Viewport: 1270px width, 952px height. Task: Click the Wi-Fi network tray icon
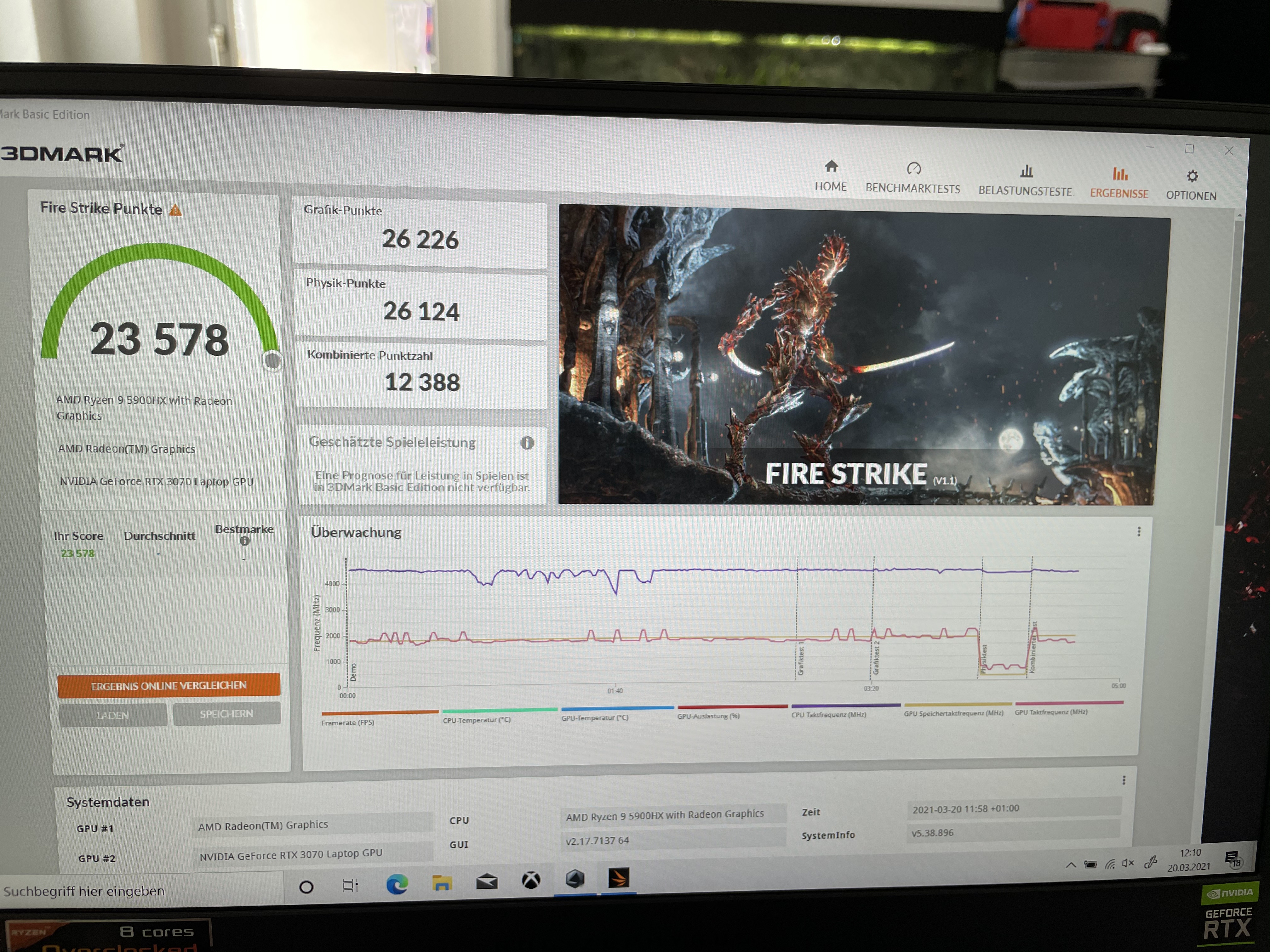point(1110,864)
